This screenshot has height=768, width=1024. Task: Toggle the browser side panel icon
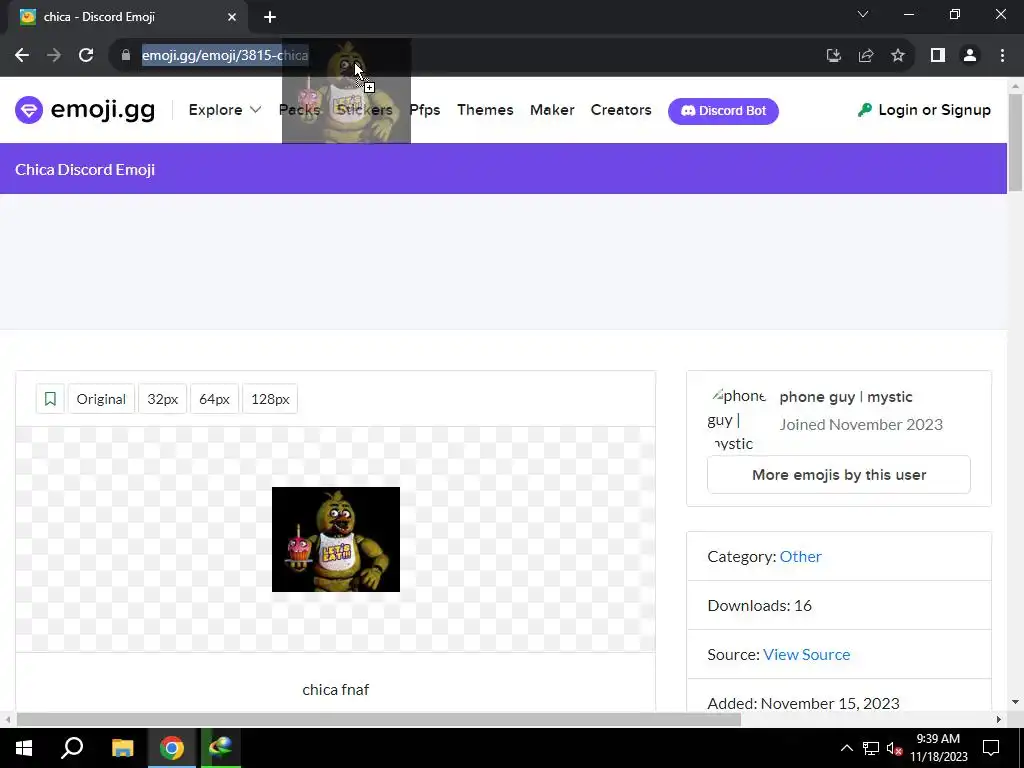938,56
